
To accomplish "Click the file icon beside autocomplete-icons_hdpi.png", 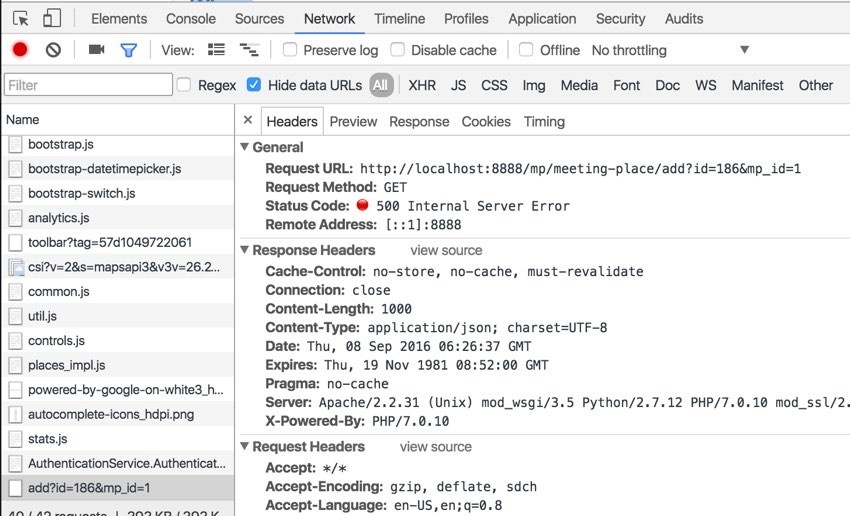I will point(15,415).
